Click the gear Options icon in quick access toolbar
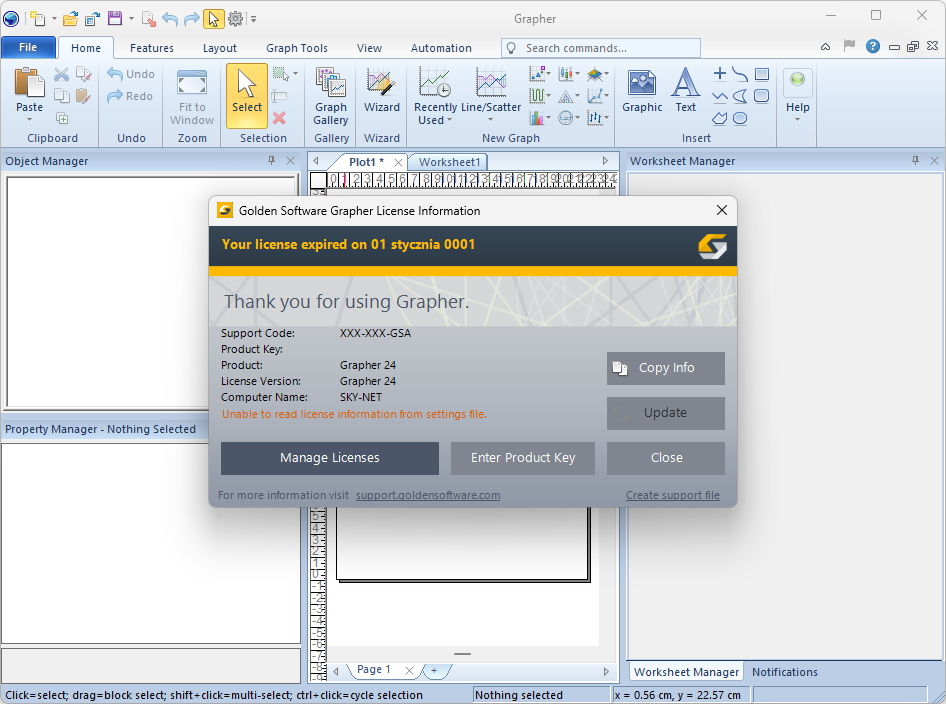The width and height of the screenshot is (946, 704). click(235, 19)
